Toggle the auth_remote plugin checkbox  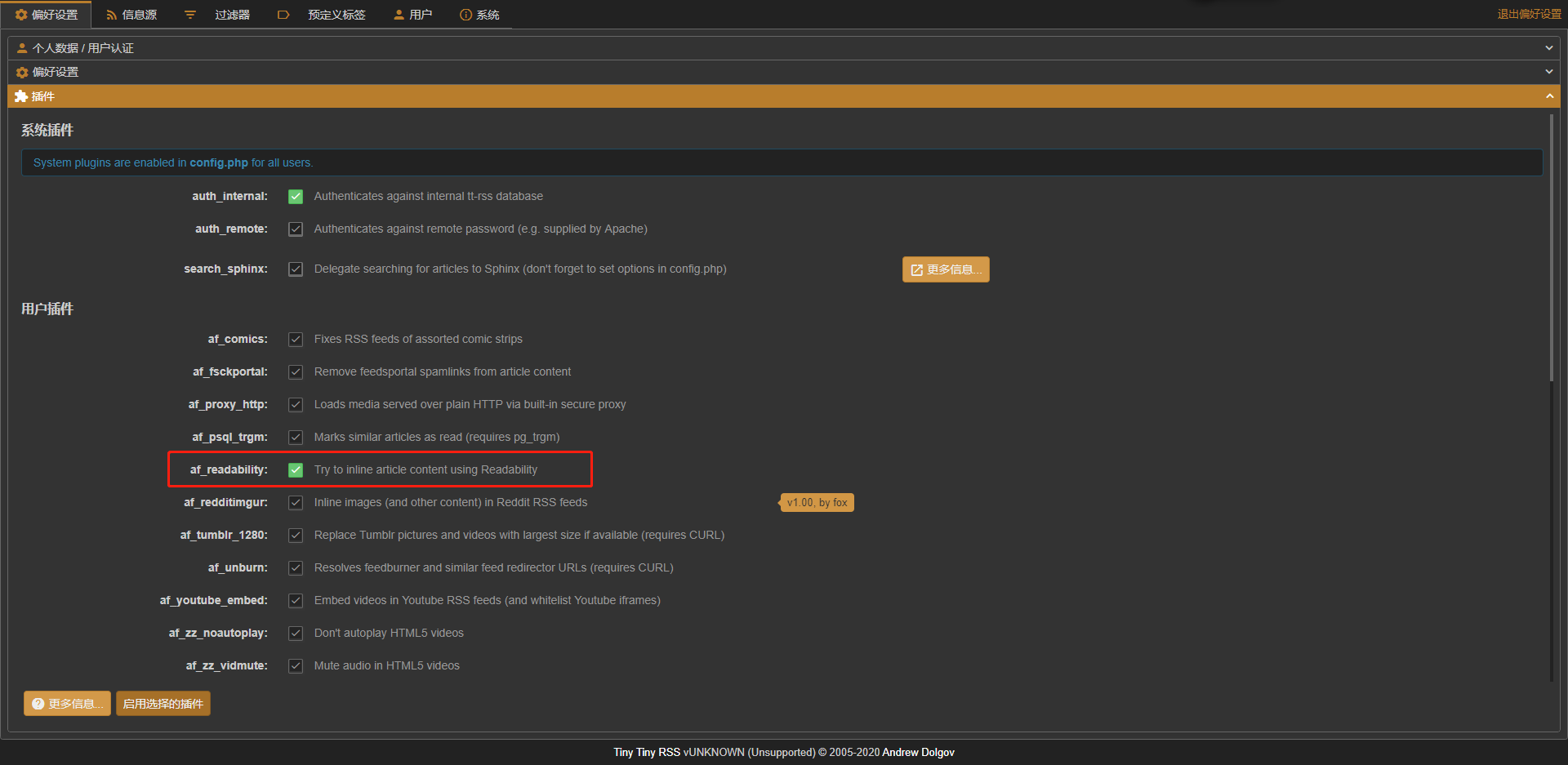(296, 229)
